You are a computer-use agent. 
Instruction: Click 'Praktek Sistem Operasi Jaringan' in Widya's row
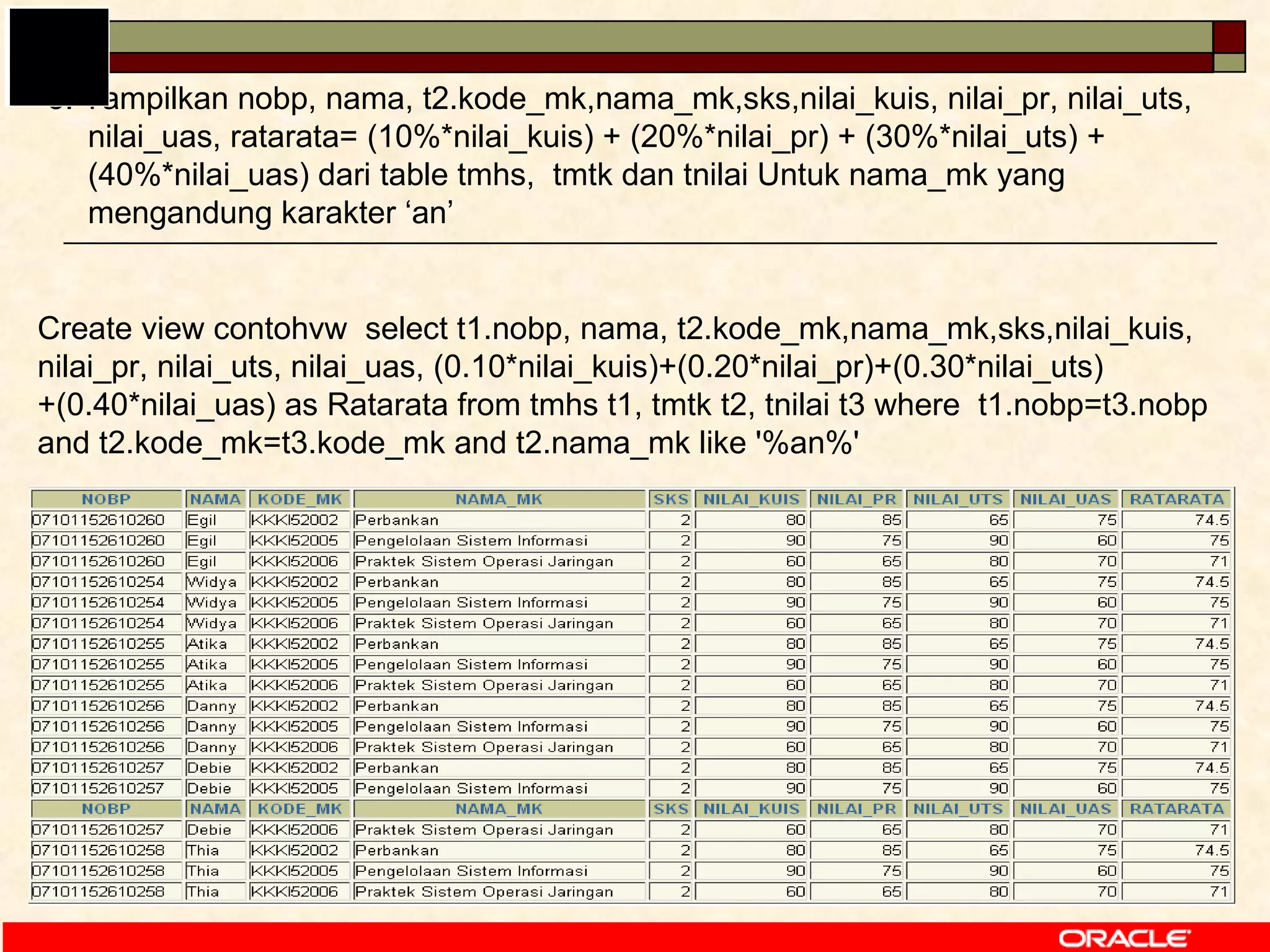coord(484,624)
